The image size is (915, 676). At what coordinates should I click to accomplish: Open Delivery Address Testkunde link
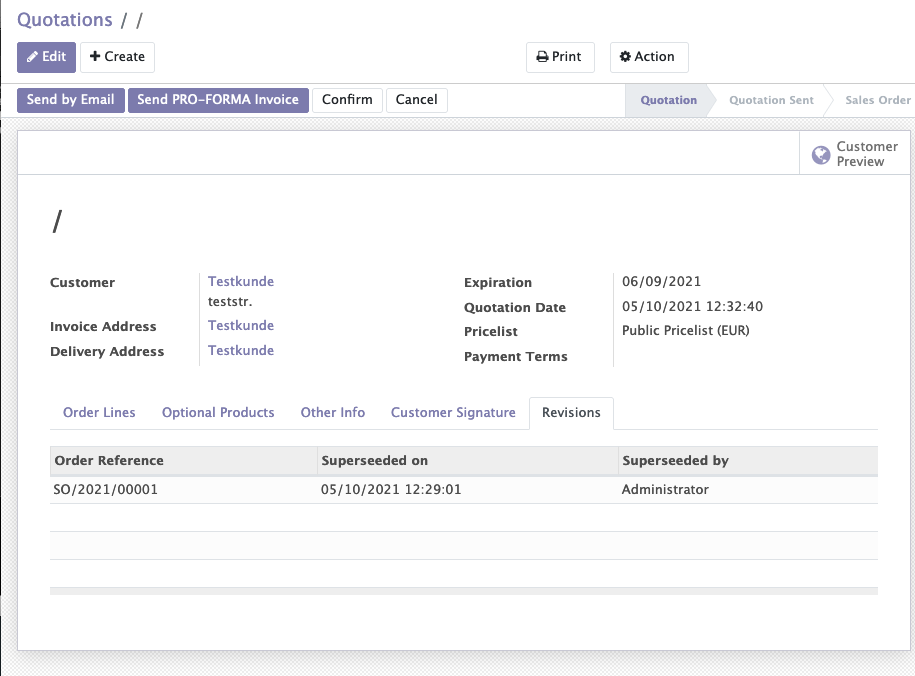(x=241, y=350)
